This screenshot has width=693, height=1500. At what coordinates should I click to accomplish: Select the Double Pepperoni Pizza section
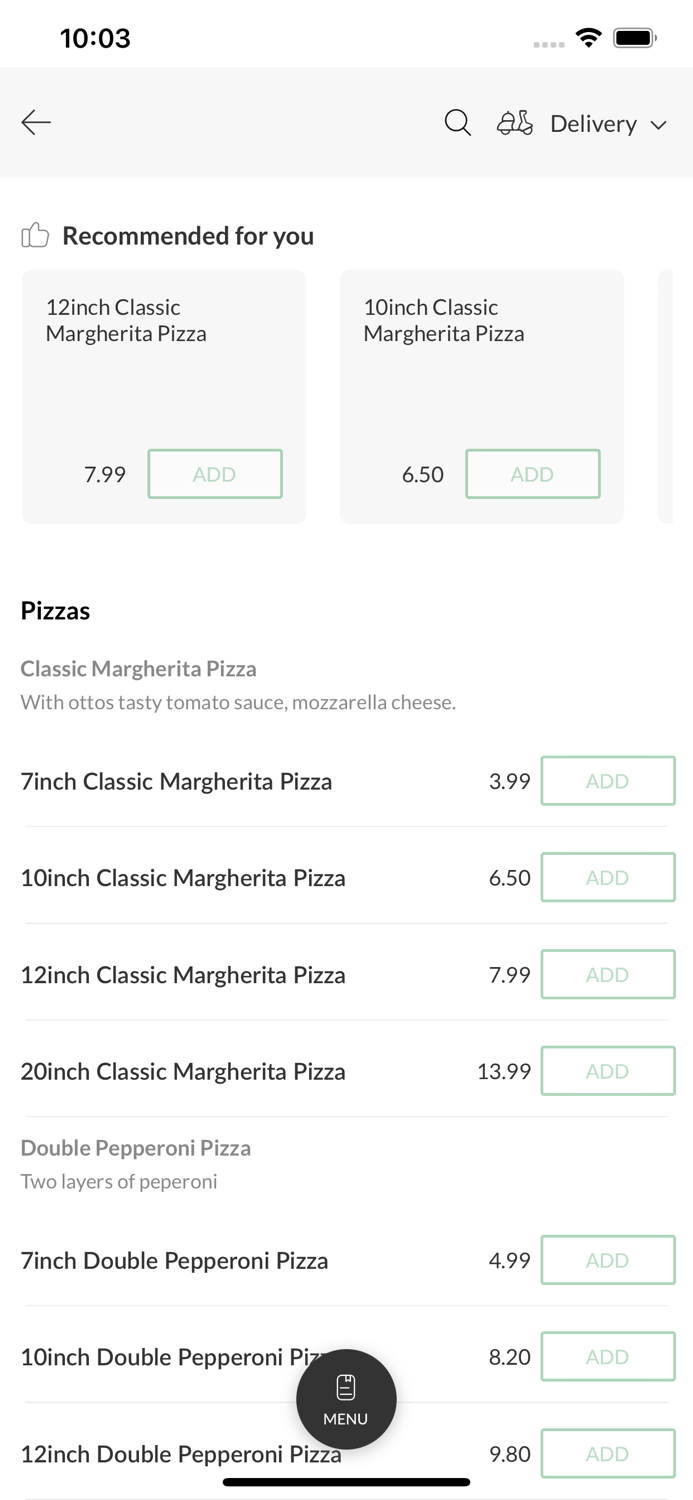click(136, 1147)
